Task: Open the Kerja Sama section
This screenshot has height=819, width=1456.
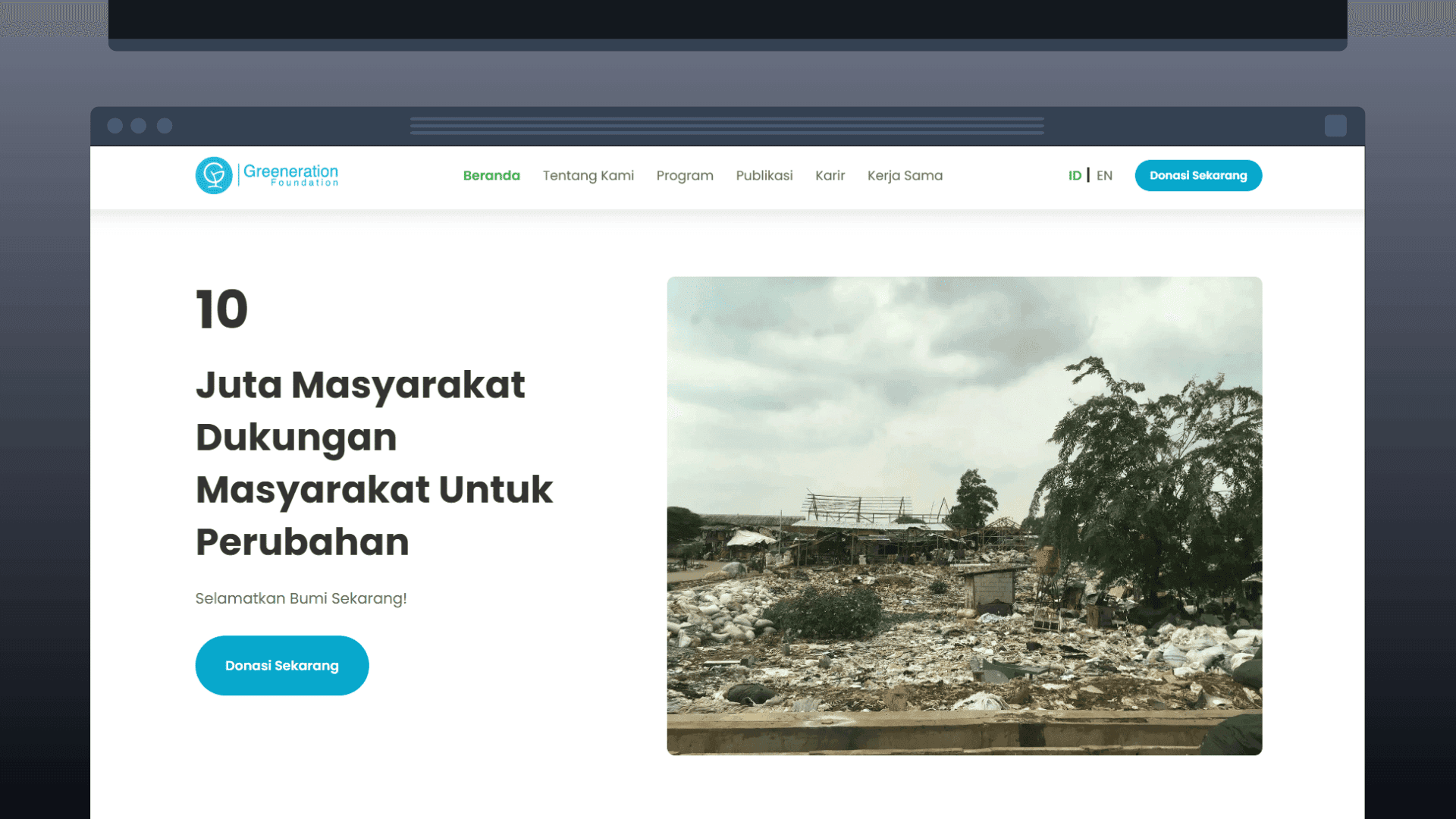Action: click(905, 175)
